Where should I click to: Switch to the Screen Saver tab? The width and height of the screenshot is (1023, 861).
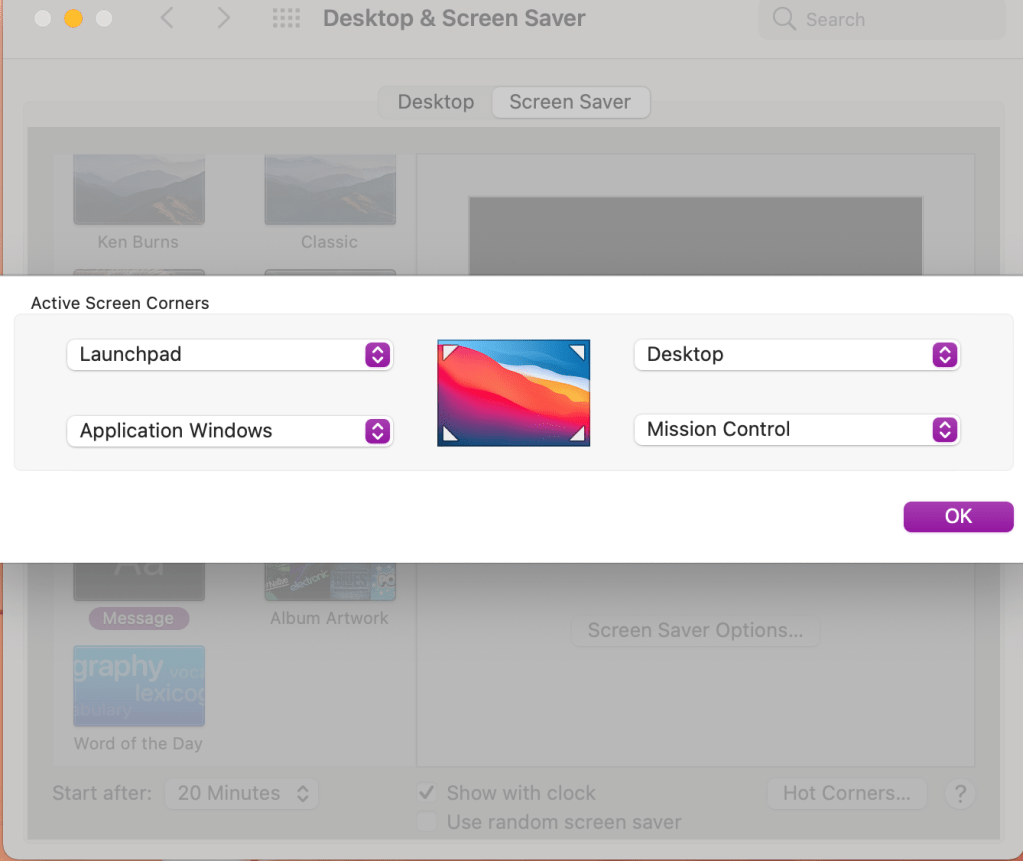[570, 102]
